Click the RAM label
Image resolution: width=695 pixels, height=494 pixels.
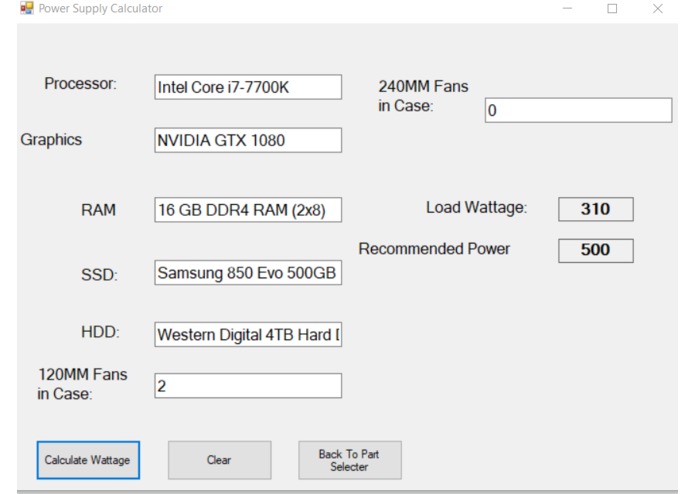click(x=98, y=210)
